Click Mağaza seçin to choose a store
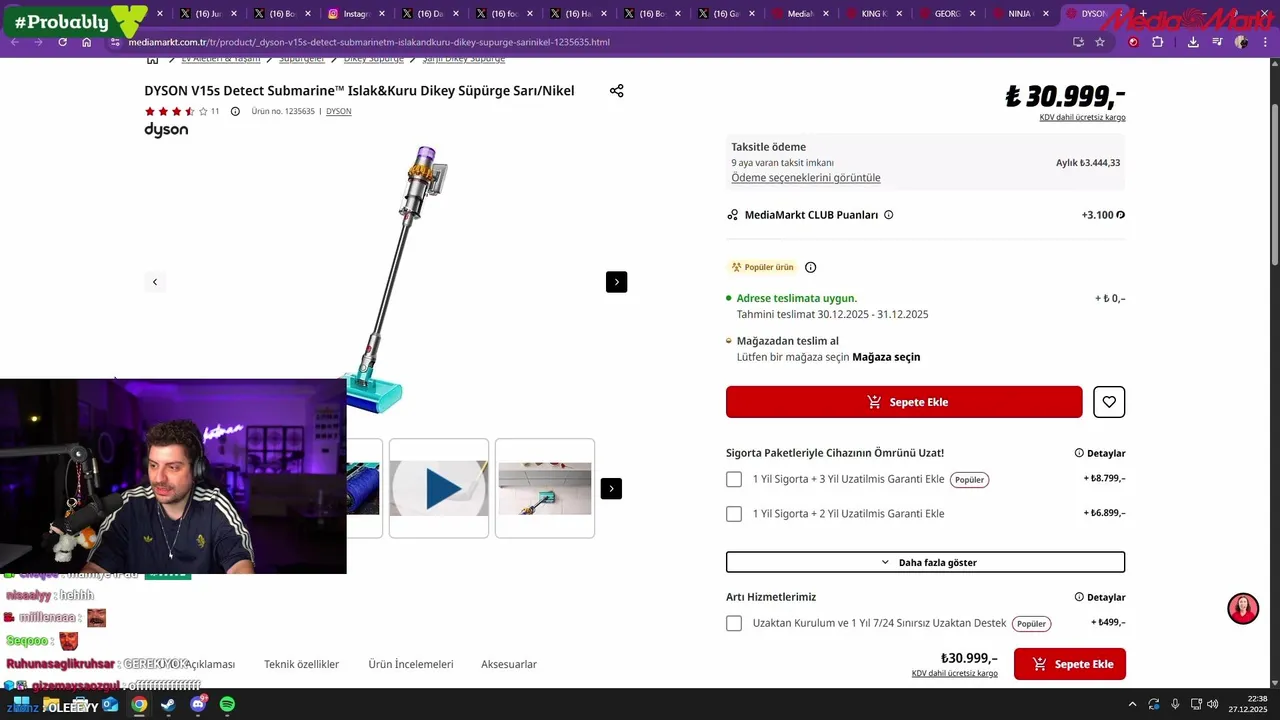This screenshot has width=1280, height=720. point(886,357)
